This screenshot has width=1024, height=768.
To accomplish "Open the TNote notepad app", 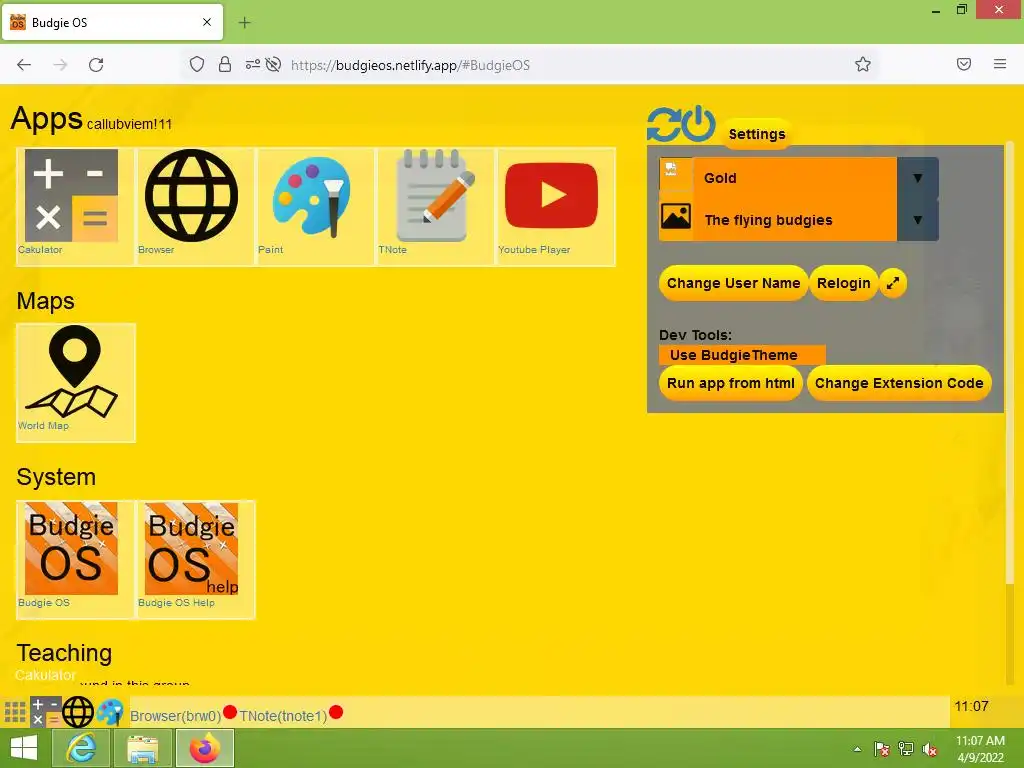I will tap(435, 206).
